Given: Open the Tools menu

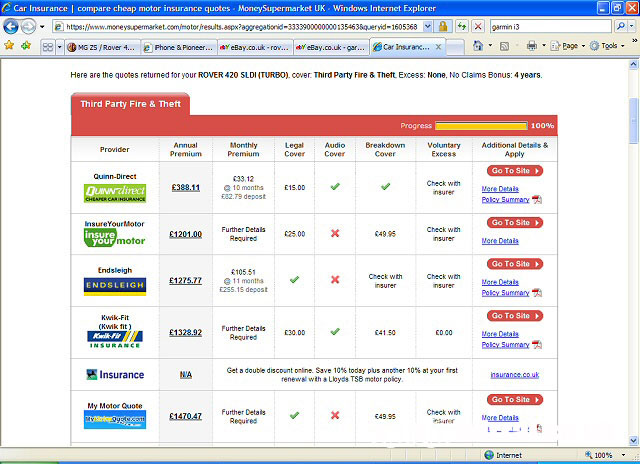Looking at the screenshot, I should (x=607, y=46).
